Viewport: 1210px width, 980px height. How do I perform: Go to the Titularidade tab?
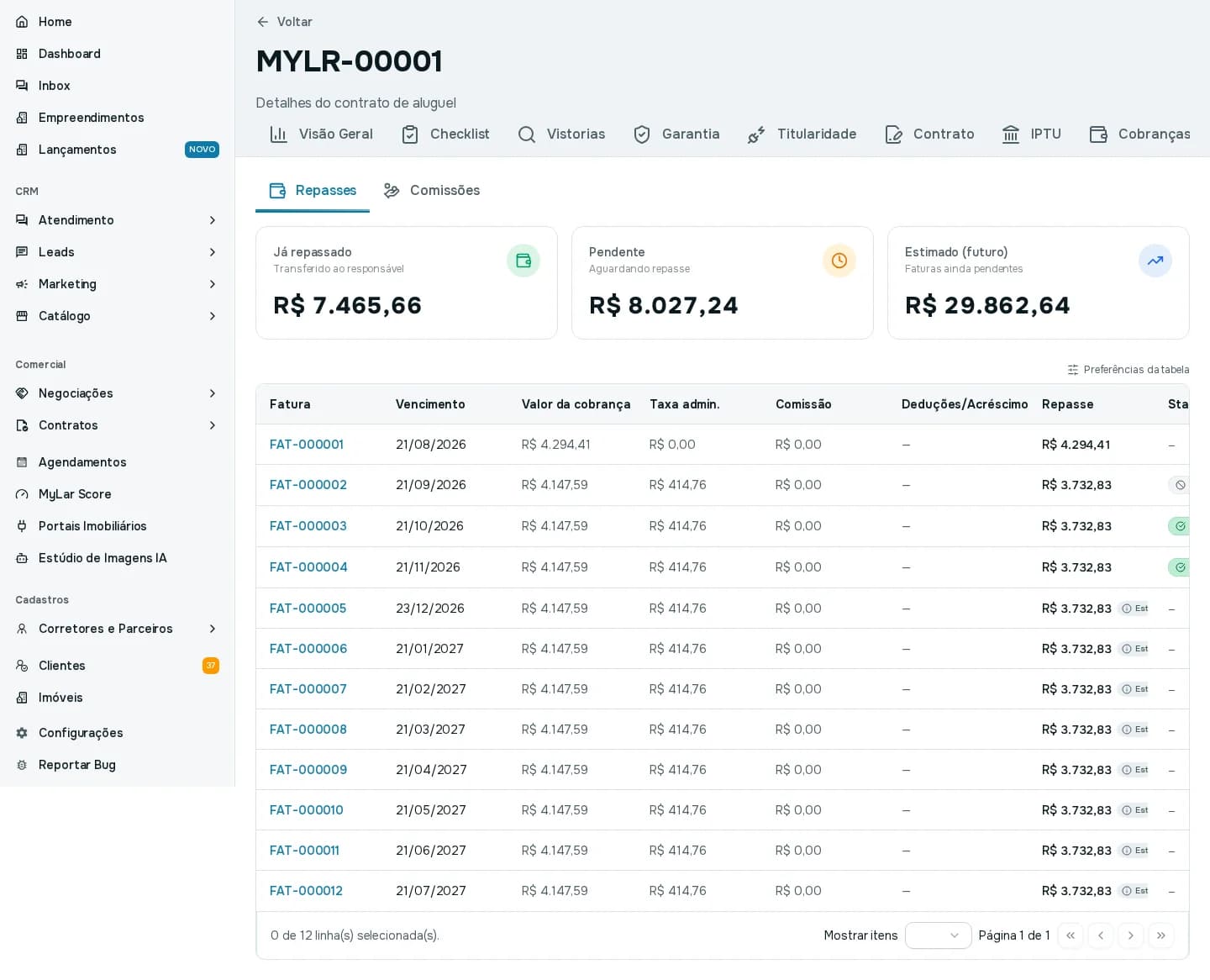[802, 134]
